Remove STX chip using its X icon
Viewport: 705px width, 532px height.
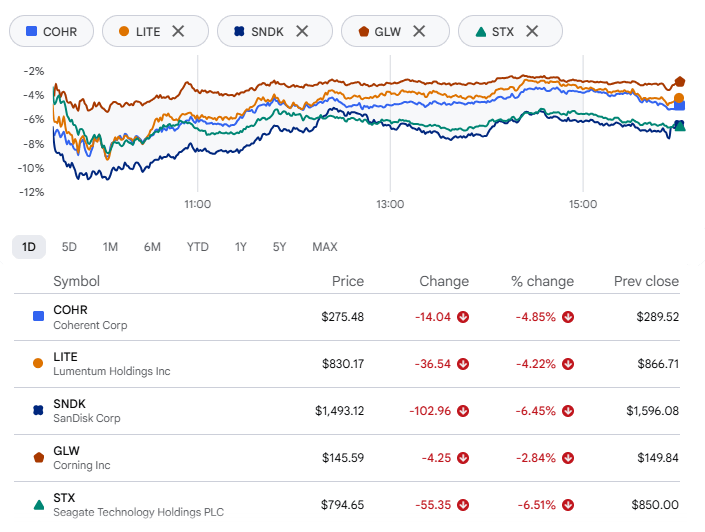(532, 31)
